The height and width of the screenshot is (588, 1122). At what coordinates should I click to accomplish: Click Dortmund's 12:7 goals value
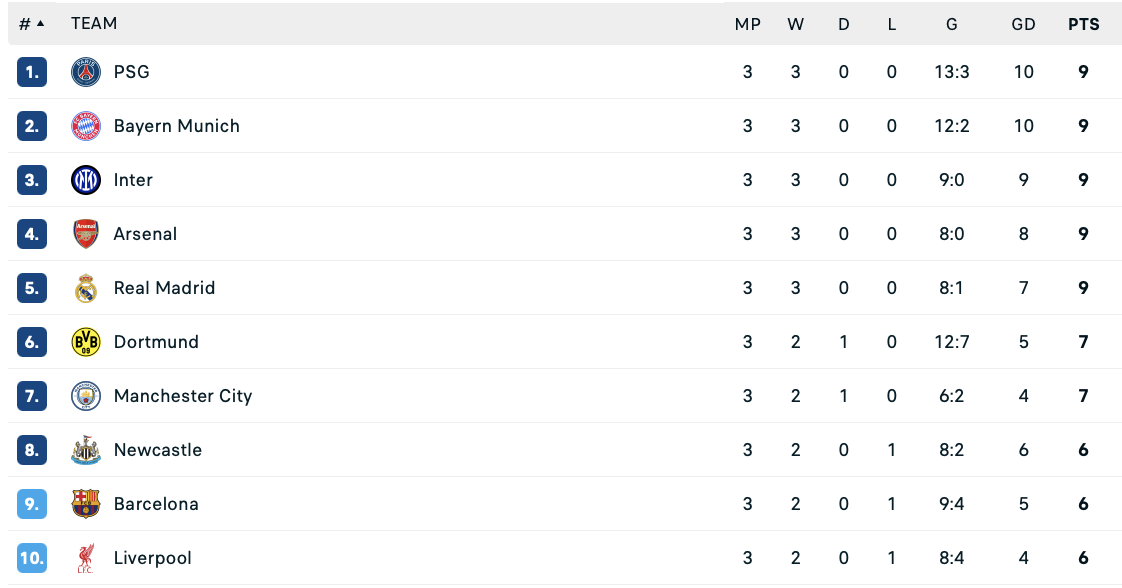point(951,342)
